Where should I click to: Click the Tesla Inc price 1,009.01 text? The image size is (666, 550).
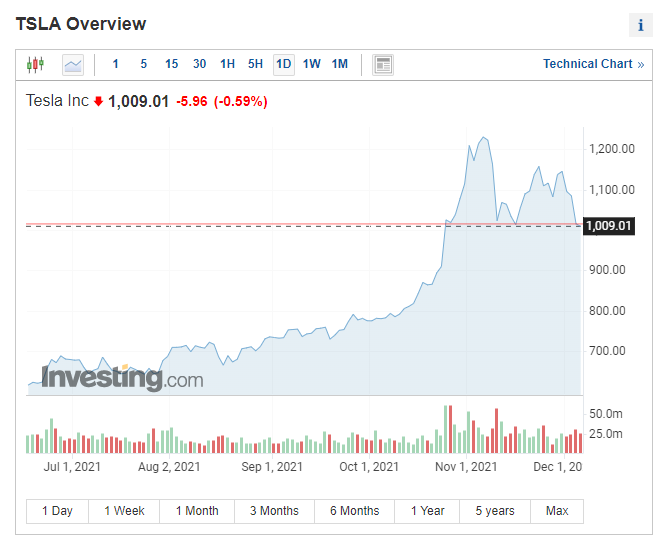click(x=138, y=102)
